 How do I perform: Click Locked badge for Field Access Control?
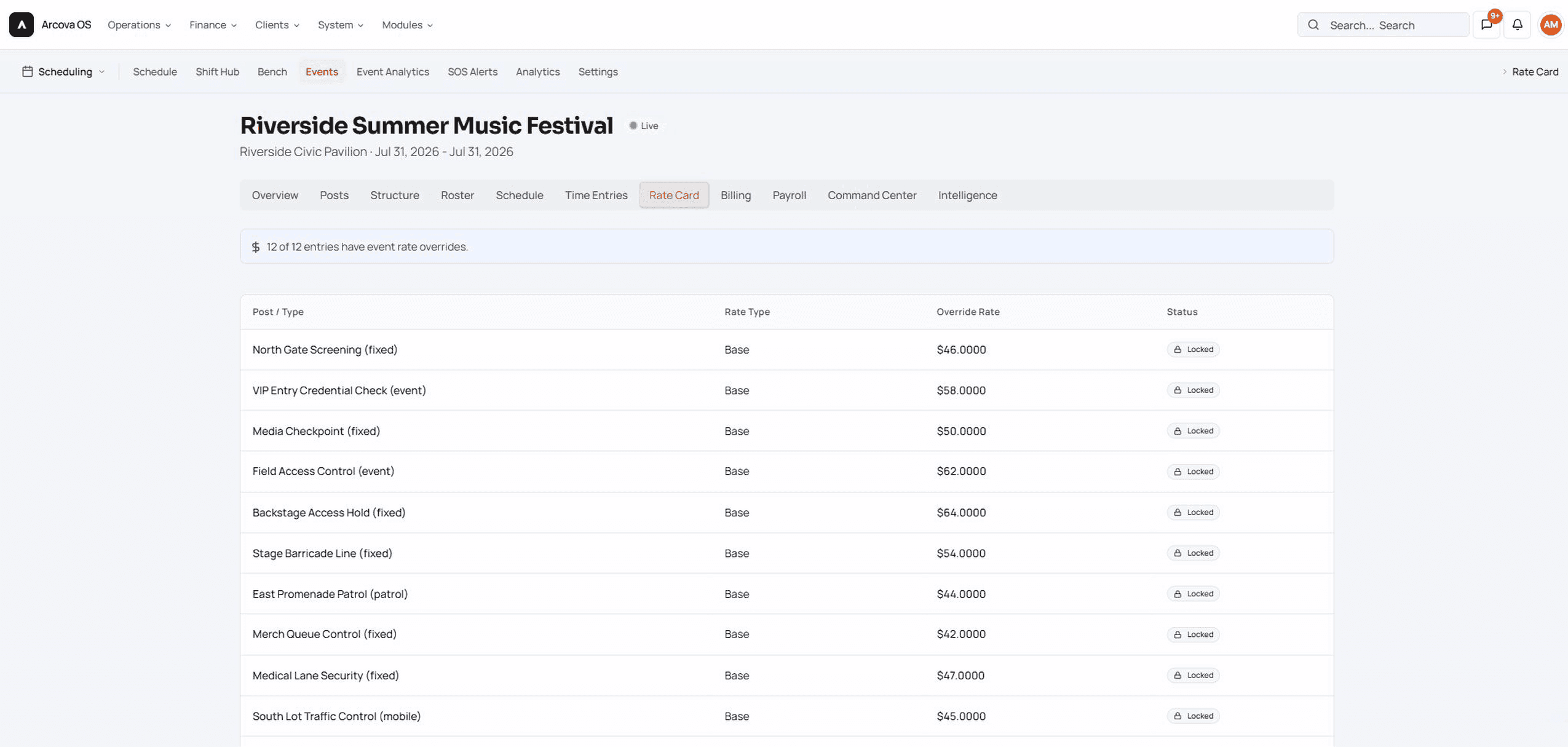(x=1192, y=472)
